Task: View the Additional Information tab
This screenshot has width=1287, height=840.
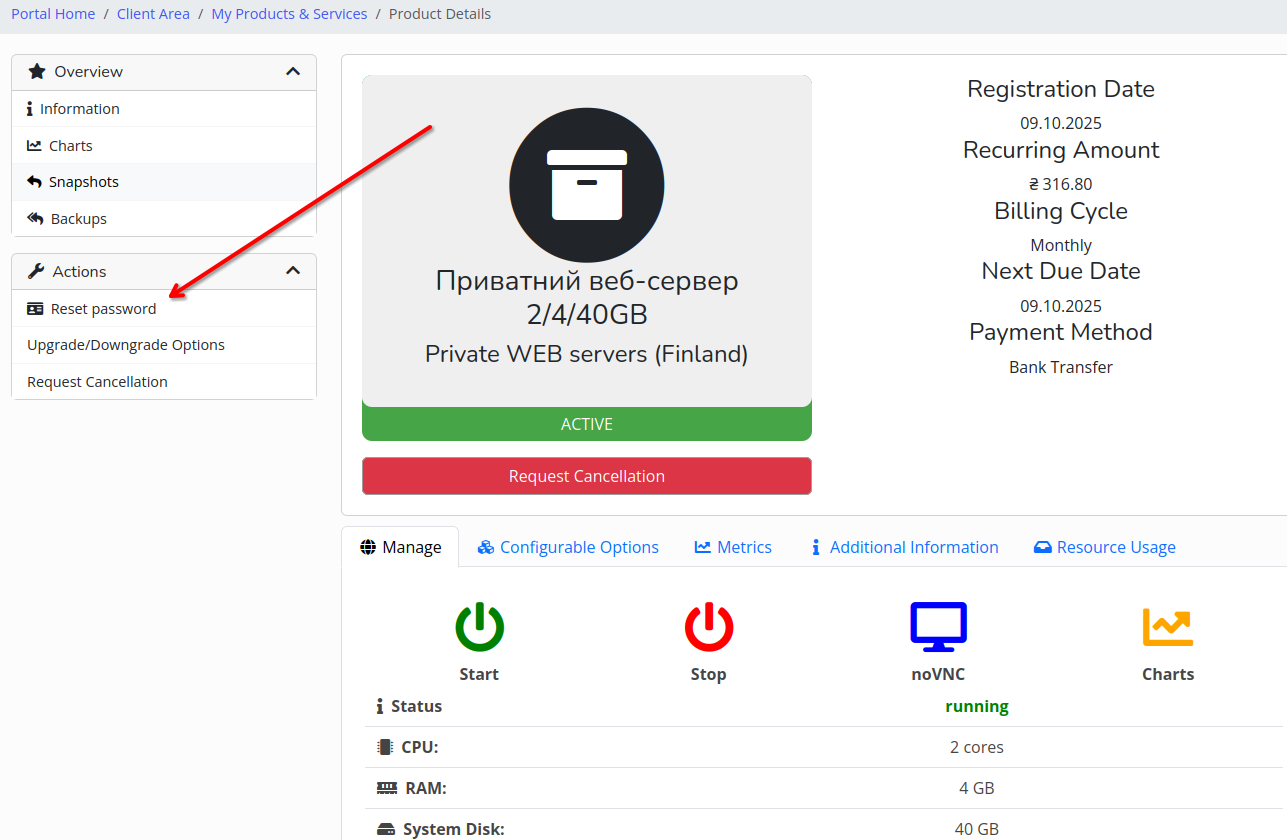Action: (904, 547)
